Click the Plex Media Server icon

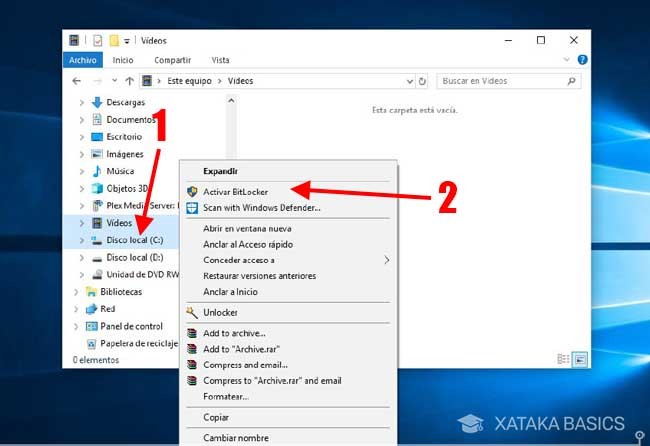click(97, 205)
